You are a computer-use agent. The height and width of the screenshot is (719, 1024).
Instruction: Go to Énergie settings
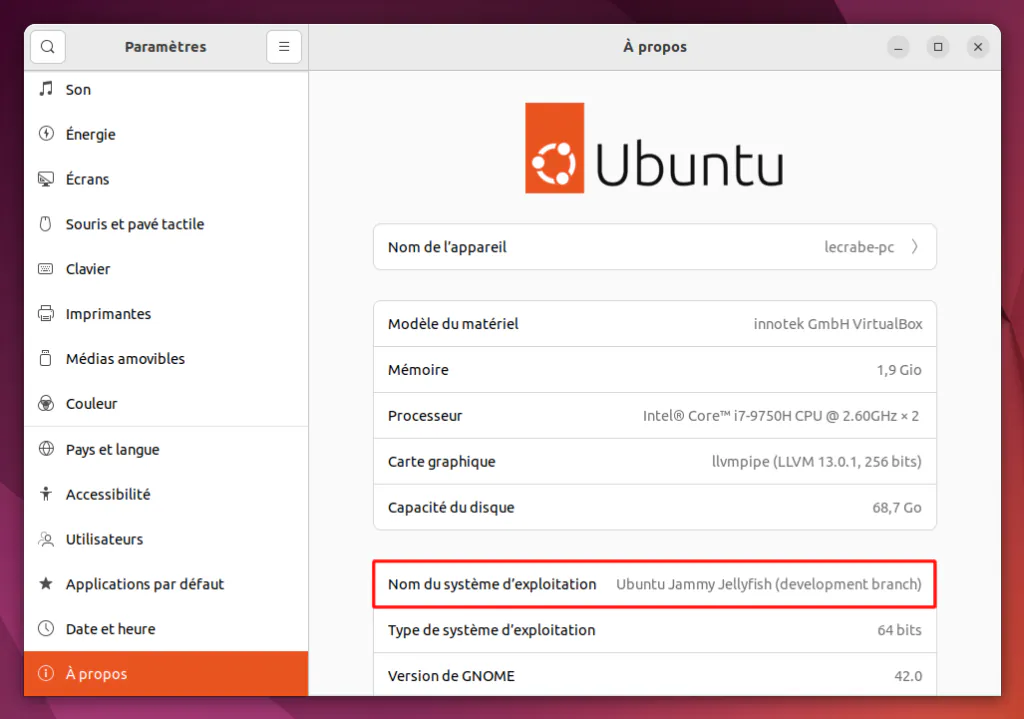(x=166, y=135)
